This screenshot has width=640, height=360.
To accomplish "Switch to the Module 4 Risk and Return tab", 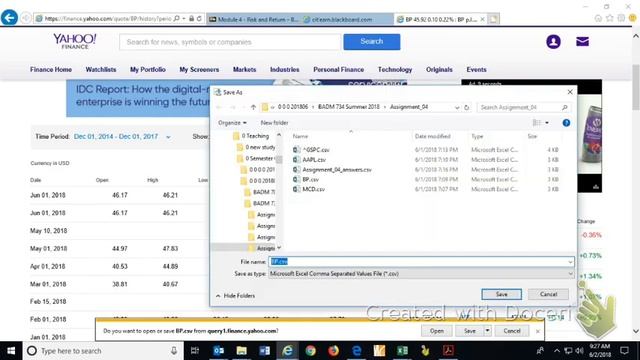I will pyautogui.click(x=254, y=19).
